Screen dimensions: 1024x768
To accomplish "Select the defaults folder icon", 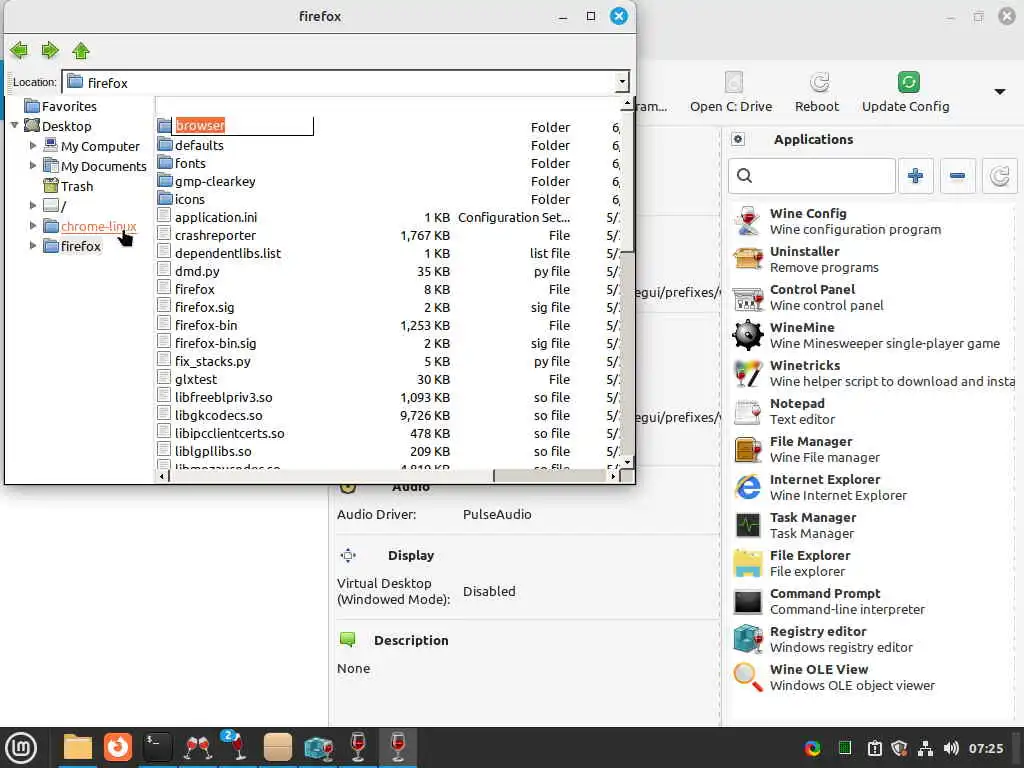I will [165, 145].
